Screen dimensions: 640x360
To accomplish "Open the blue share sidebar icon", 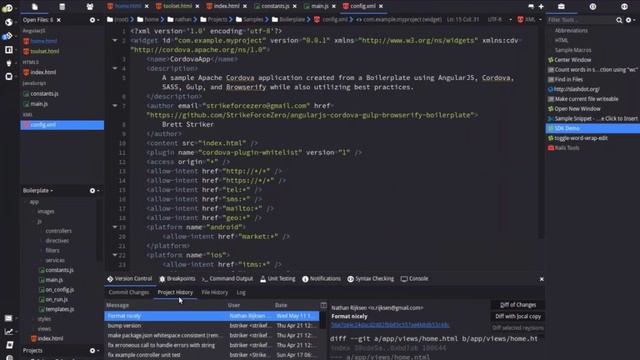I will tap(8, 36).
